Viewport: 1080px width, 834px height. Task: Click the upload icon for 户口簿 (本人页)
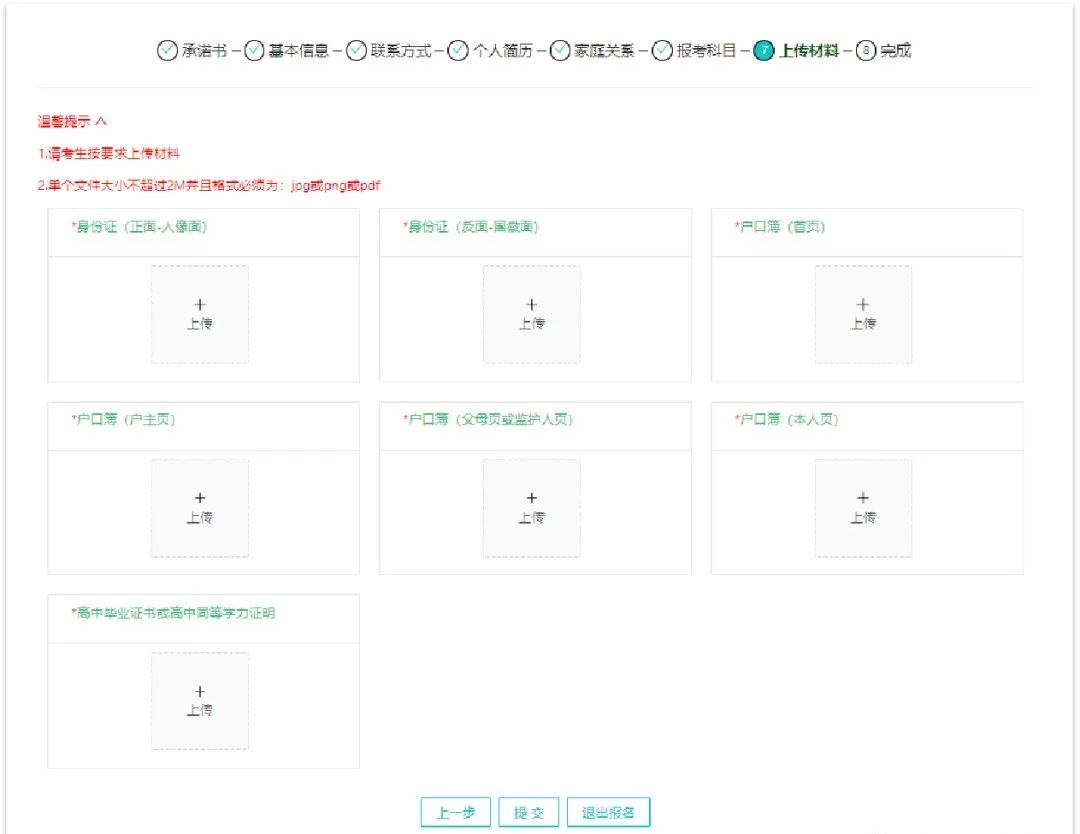pos(863,507)
